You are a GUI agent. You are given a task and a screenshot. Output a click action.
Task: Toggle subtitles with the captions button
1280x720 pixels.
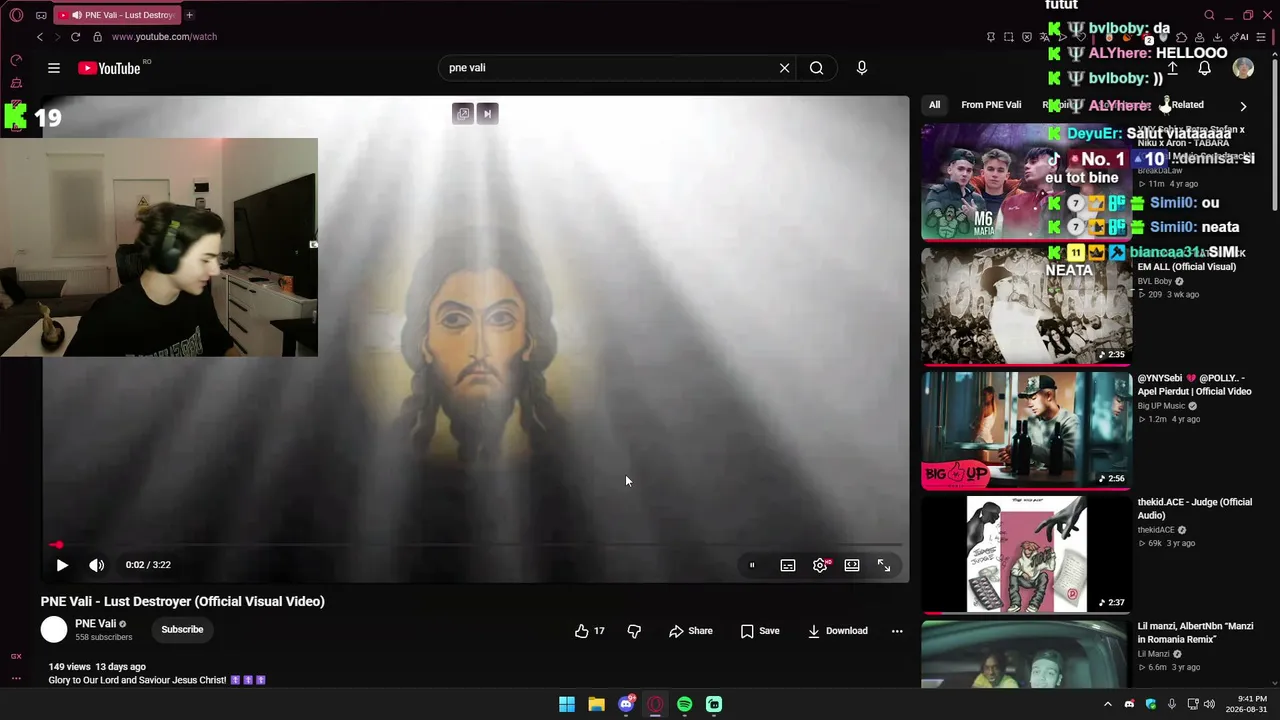[x=788, y=565]
